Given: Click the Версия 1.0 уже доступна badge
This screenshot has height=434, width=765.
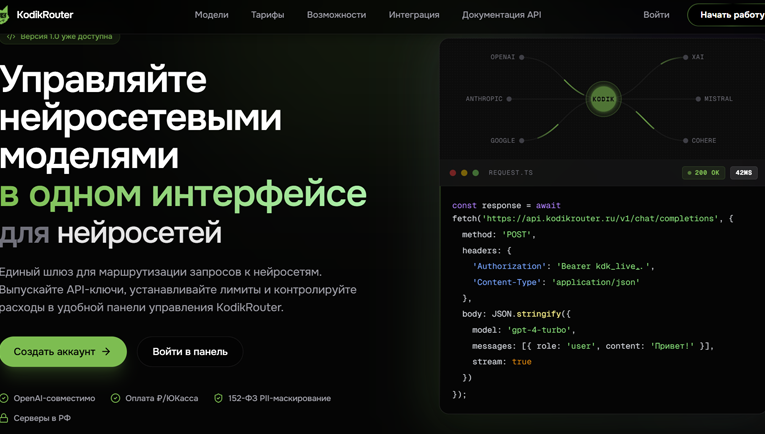Looking at the screenshot, I should (59, 37).
